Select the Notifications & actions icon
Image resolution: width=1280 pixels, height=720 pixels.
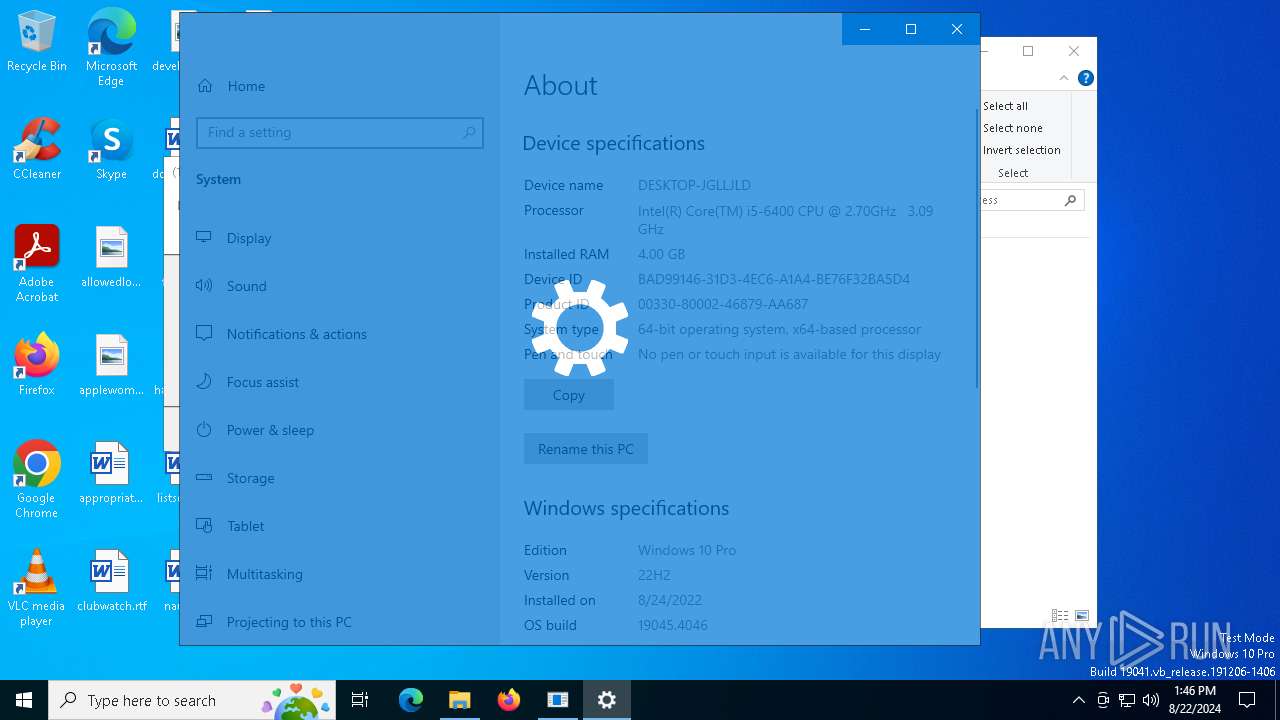[x=204, y=334]
